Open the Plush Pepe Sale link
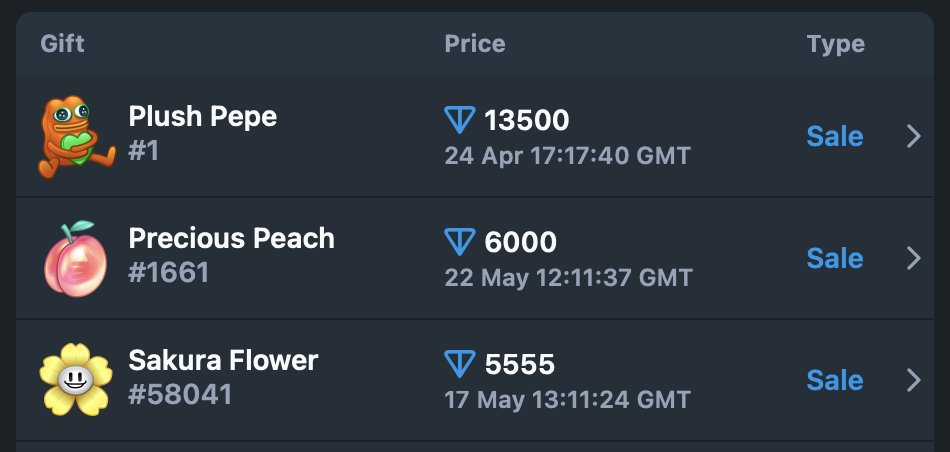Screen dimensions: 950x452 click(835, 136)
